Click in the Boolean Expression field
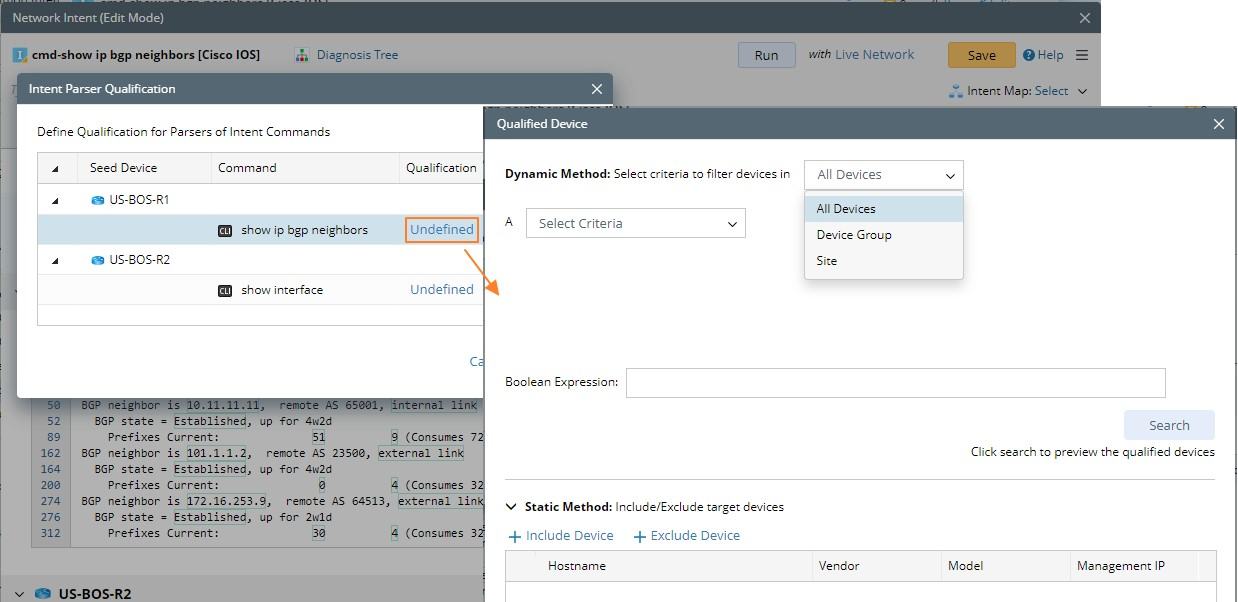 click(x=895, y=383)
